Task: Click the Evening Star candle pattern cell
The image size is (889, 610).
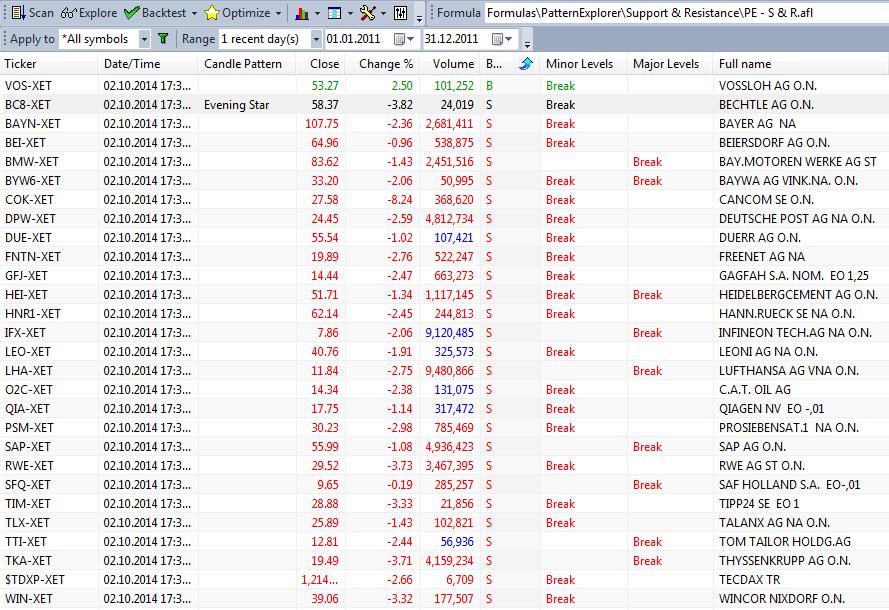Action: point(236,105)
